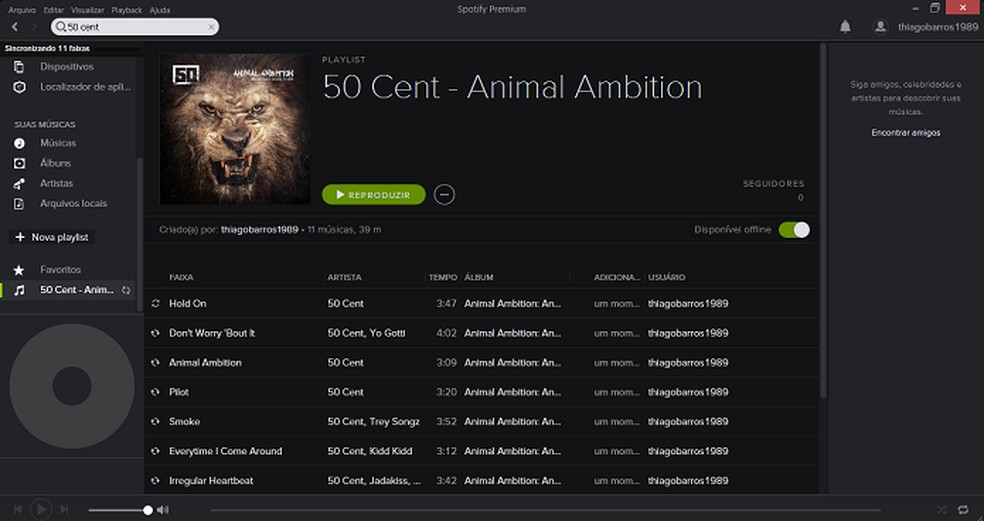This screenshot has height=521, width=984.
Task: Go forward with the right arrow
Action: coord(35,27)
